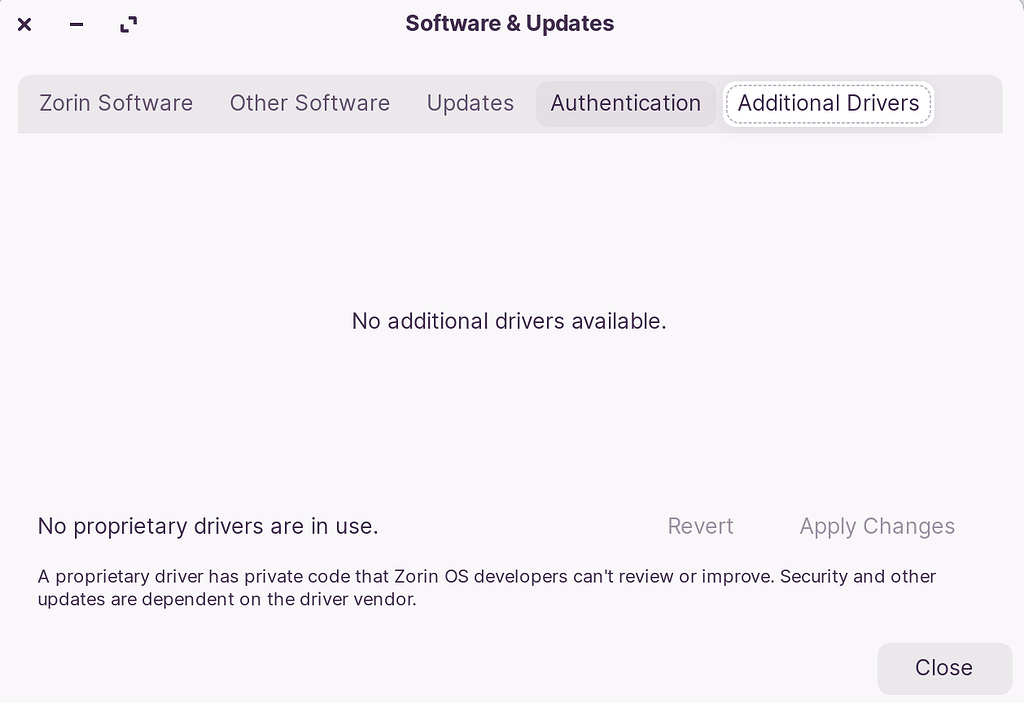This screenshot has width=1024, height=703.
Task: Close the window using the X icon
Action: tap(24, 25)
